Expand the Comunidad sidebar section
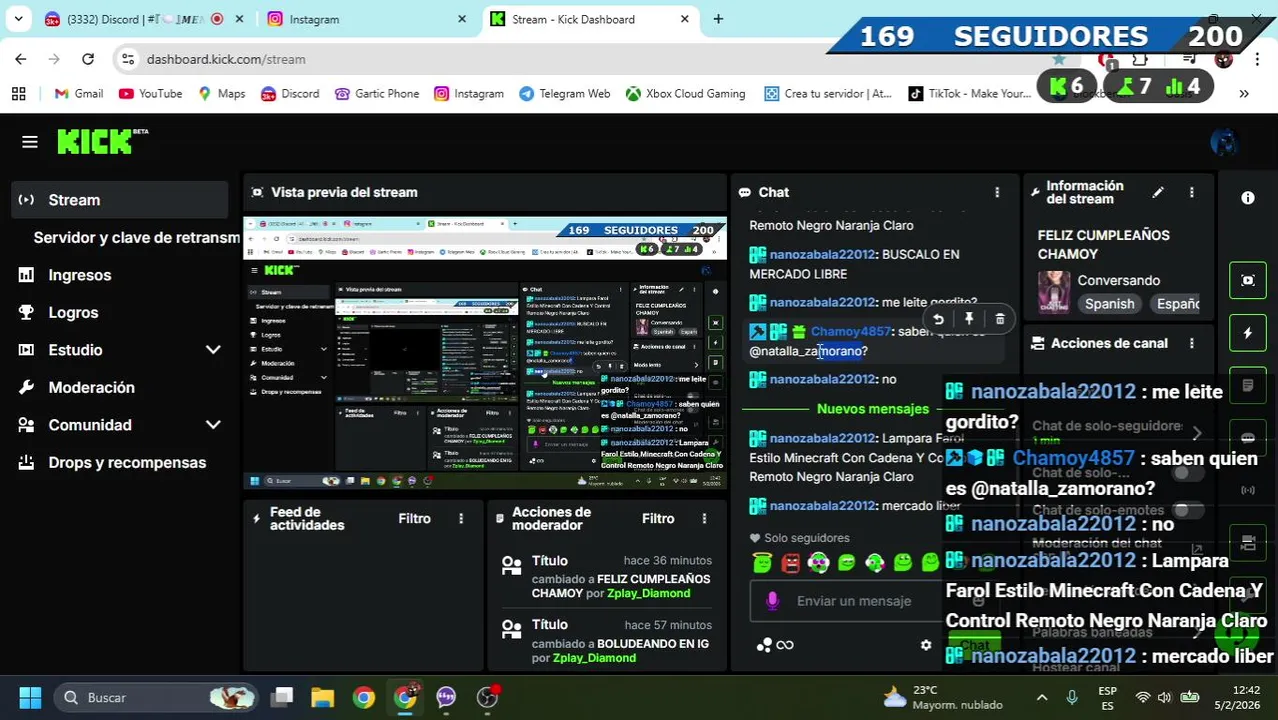Screen dimensions: 1278x720 pyautogui.click(x=213, y=425)
